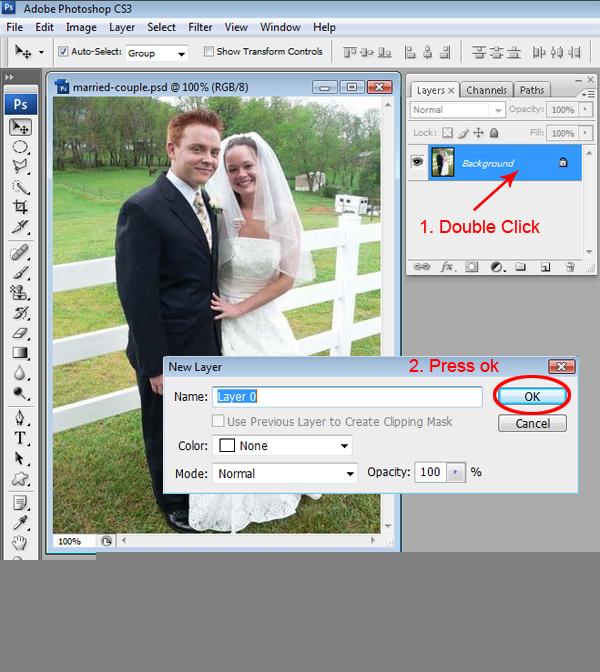Toggle lock all padlock icon
This screenshot has width=600, height=672.
pos(494,133)
